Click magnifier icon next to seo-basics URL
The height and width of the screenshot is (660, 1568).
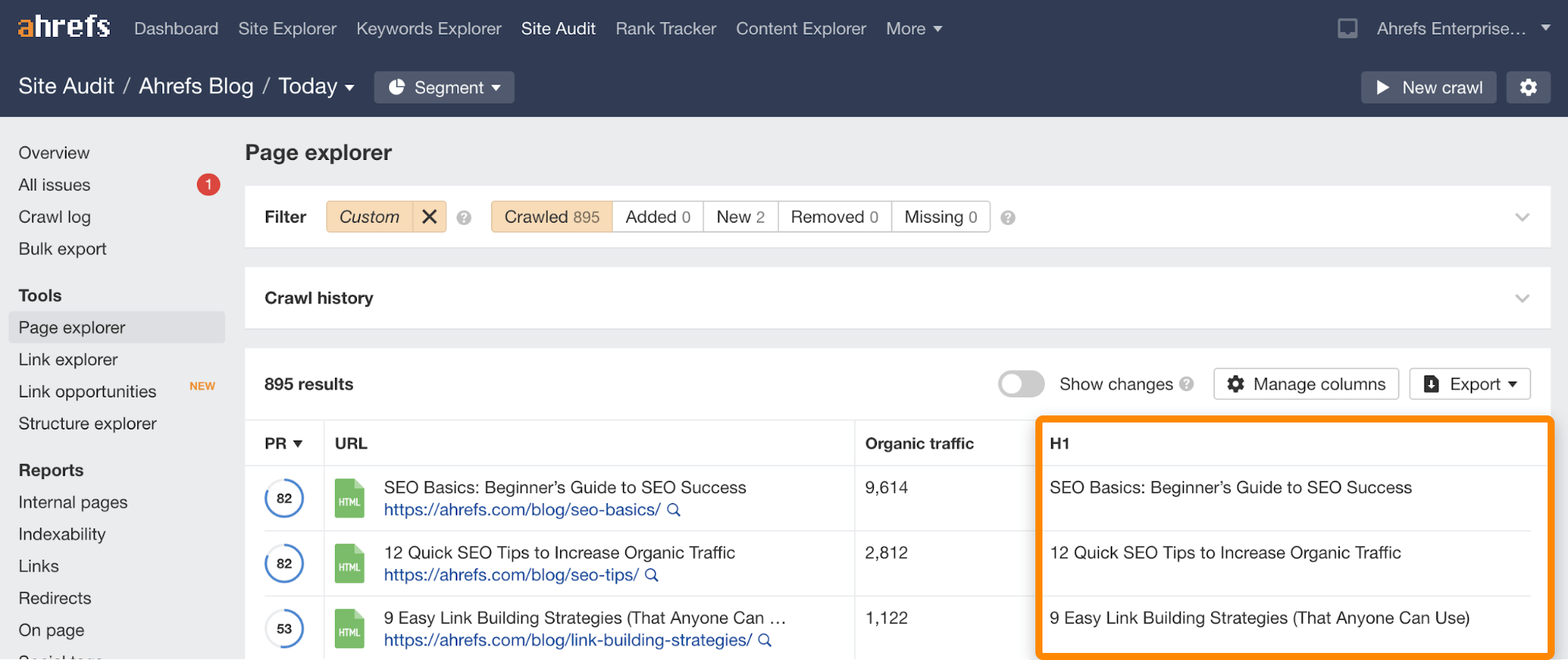(674, 510)
